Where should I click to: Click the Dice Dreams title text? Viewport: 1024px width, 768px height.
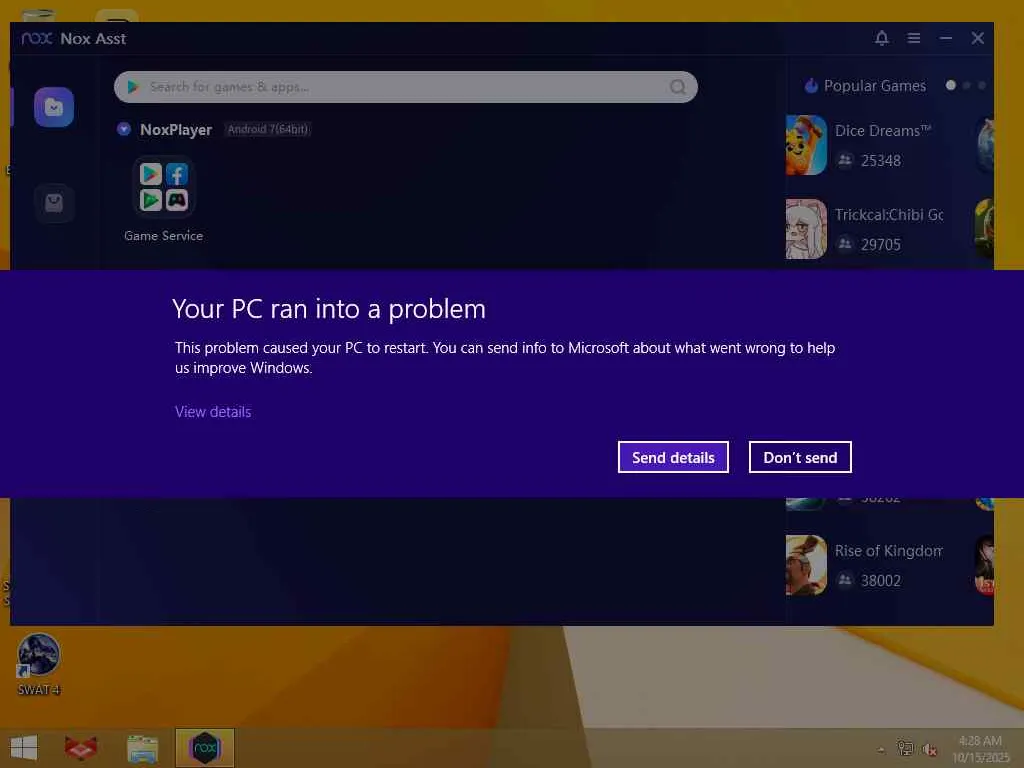[x=882, y=131]
